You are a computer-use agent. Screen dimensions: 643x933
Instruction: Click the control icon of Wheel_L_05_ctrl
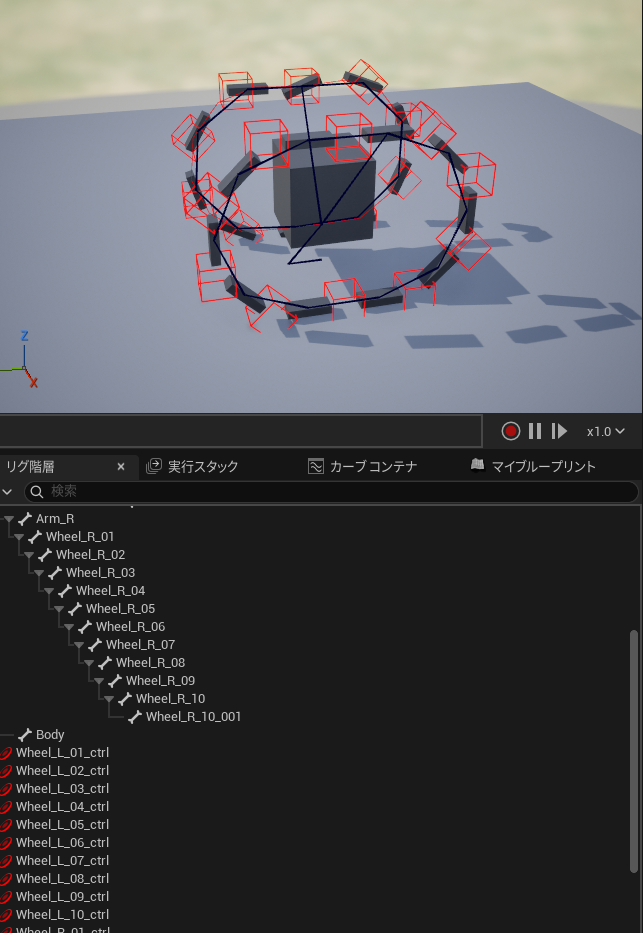[x=5, y=825]
